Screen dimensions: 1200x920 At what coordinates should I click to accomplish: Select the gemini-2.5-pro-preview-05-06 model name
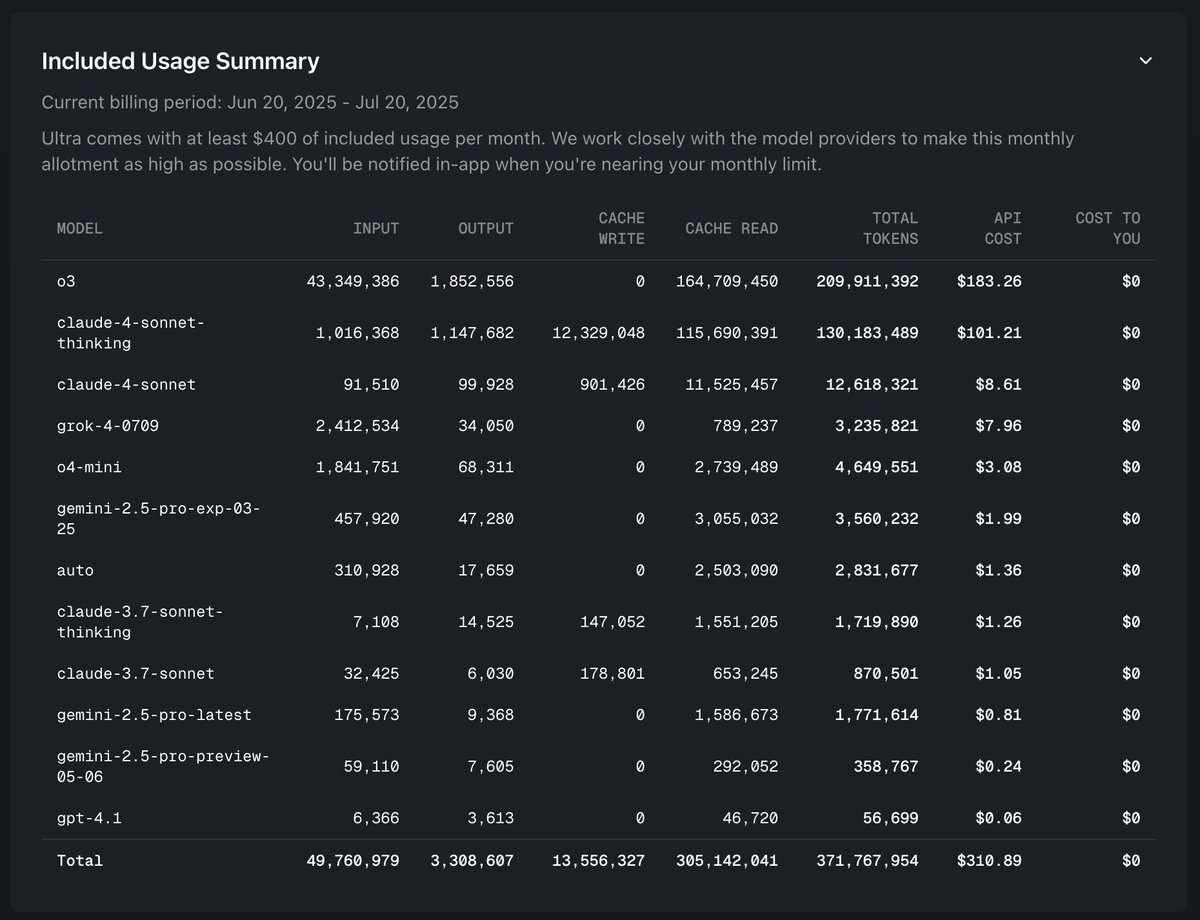163,766
